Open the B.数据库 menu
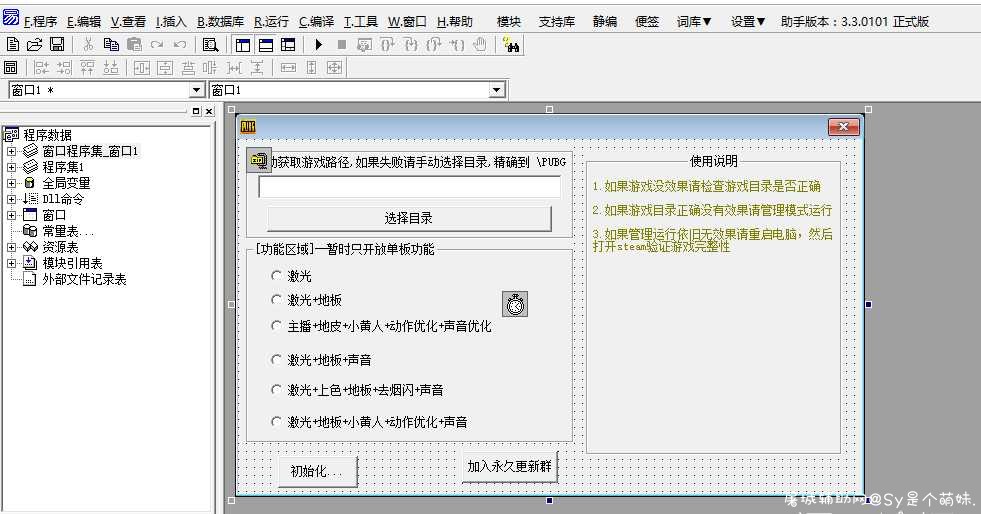This screenshot has height=514, width=981. click(220, 21)
